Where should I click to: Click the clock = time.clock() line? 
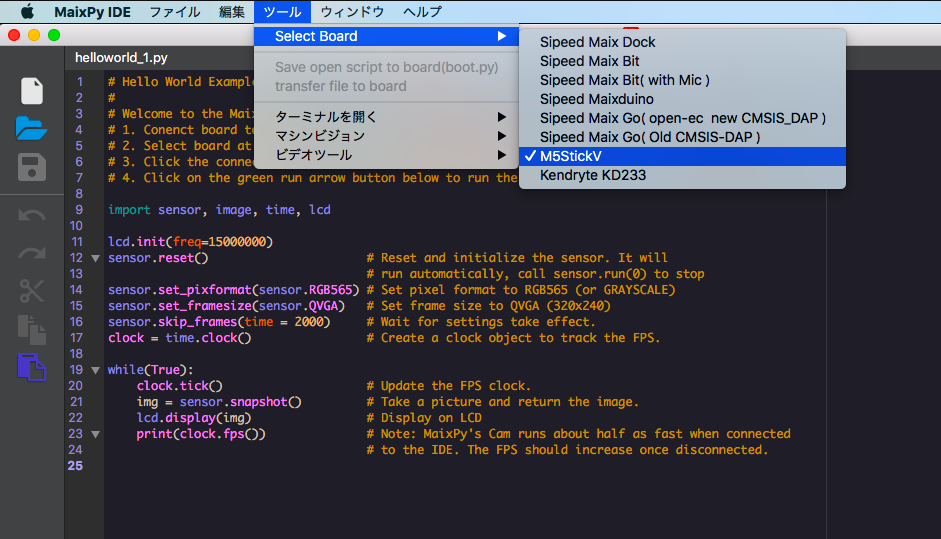point(179,338)
